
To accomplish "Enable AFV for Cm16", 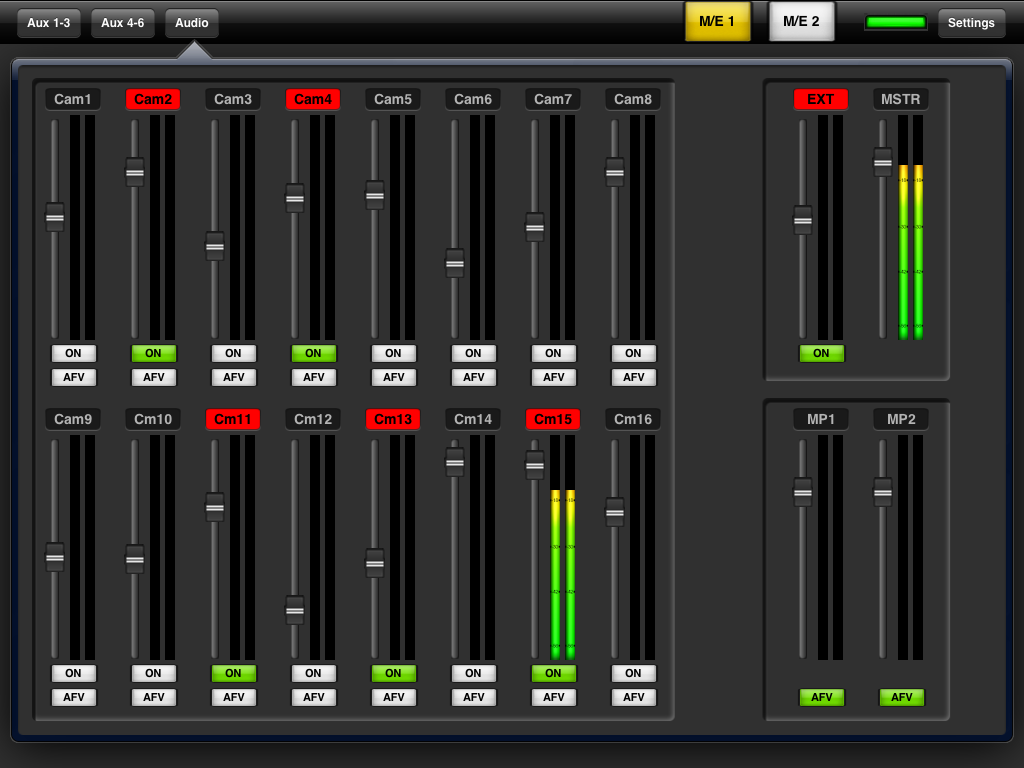I will 633,697.
